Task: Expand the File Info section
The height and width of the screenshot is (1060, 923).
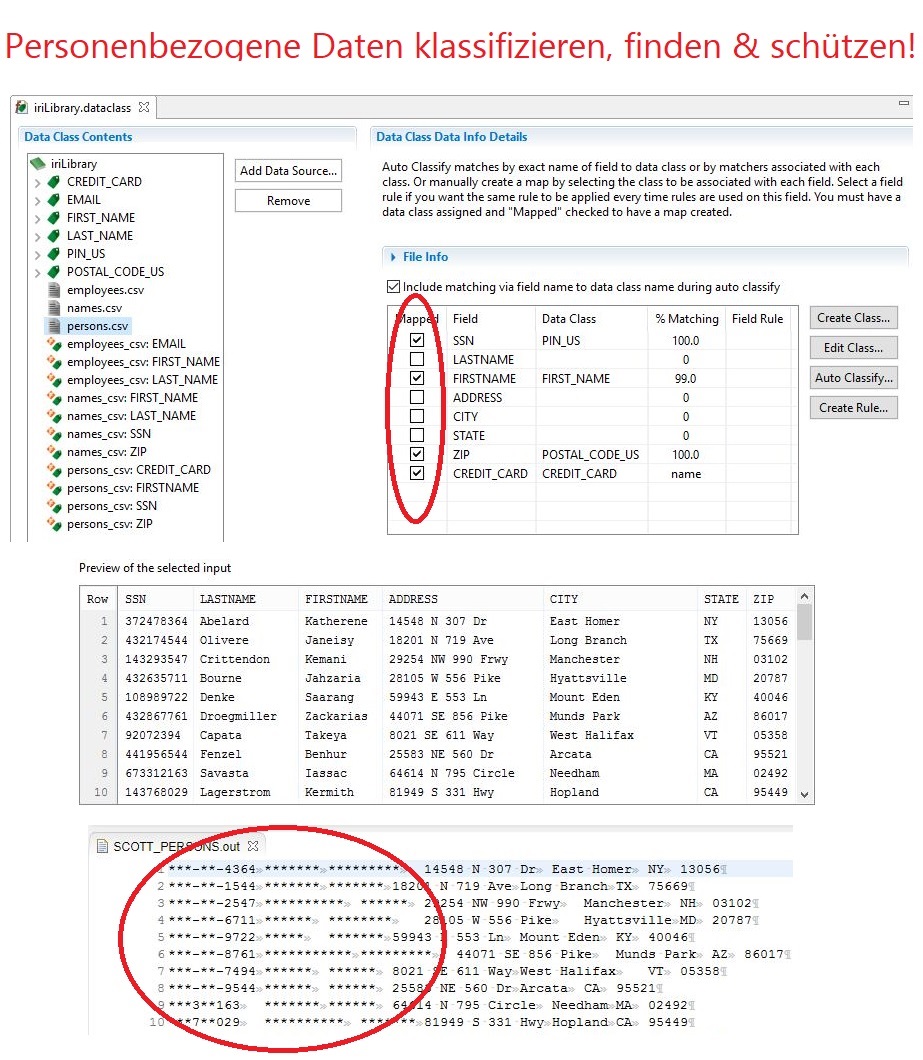Action: (x=393, y=257)
